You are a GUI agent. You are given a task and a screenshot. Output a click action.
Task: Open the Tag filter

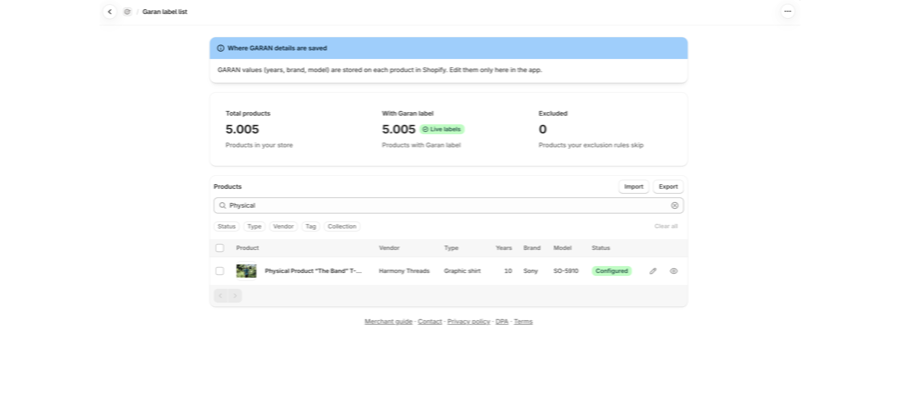coord(311,227)
